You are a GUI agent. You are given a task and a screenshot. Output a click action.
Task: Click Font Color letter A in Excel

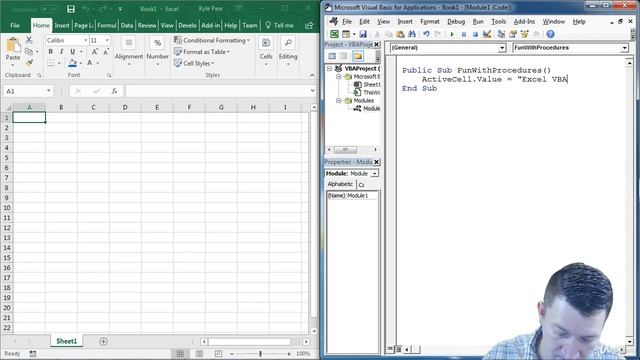(90, 63)
